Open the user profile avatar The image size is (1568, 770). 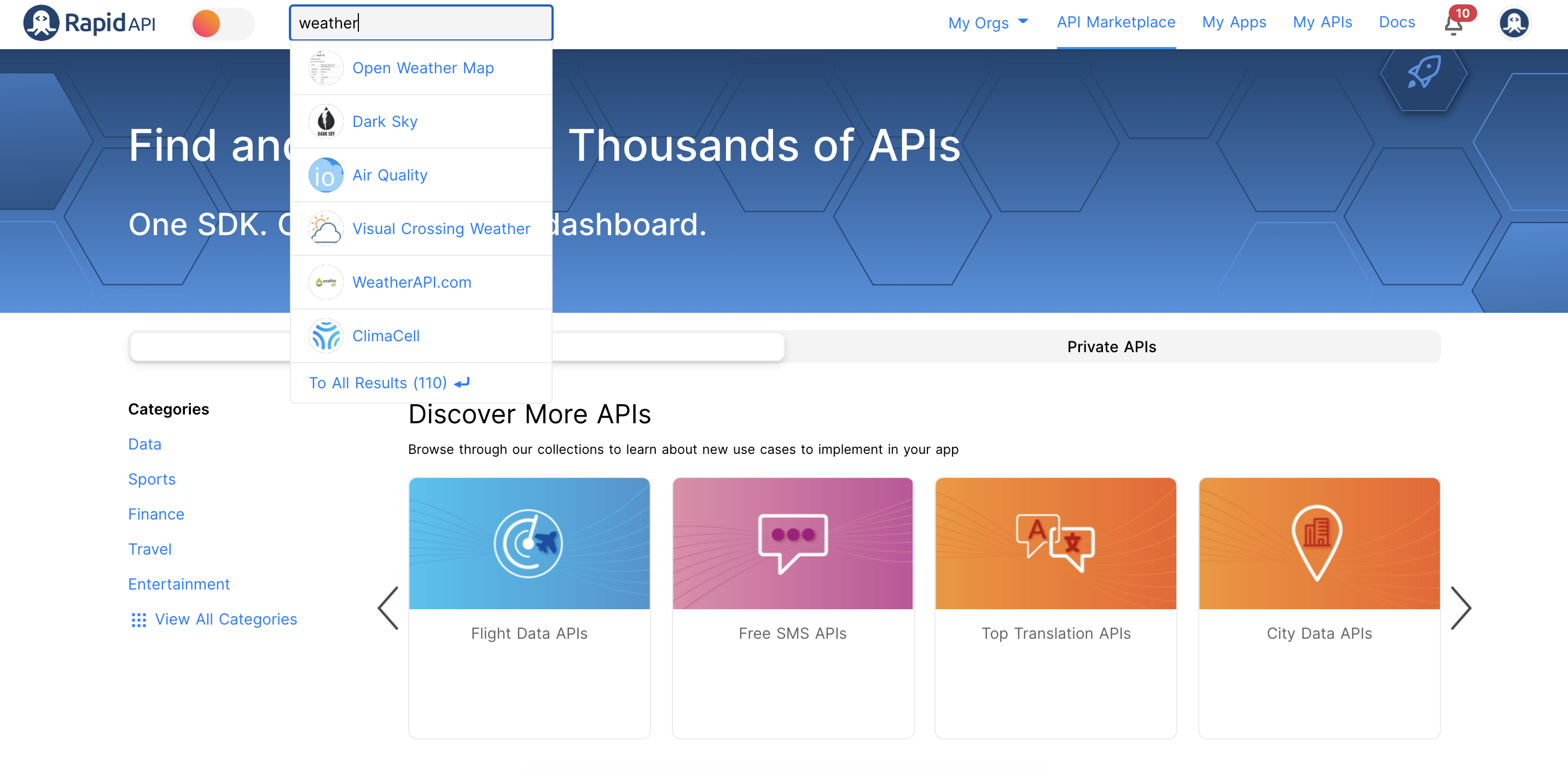1514,23
